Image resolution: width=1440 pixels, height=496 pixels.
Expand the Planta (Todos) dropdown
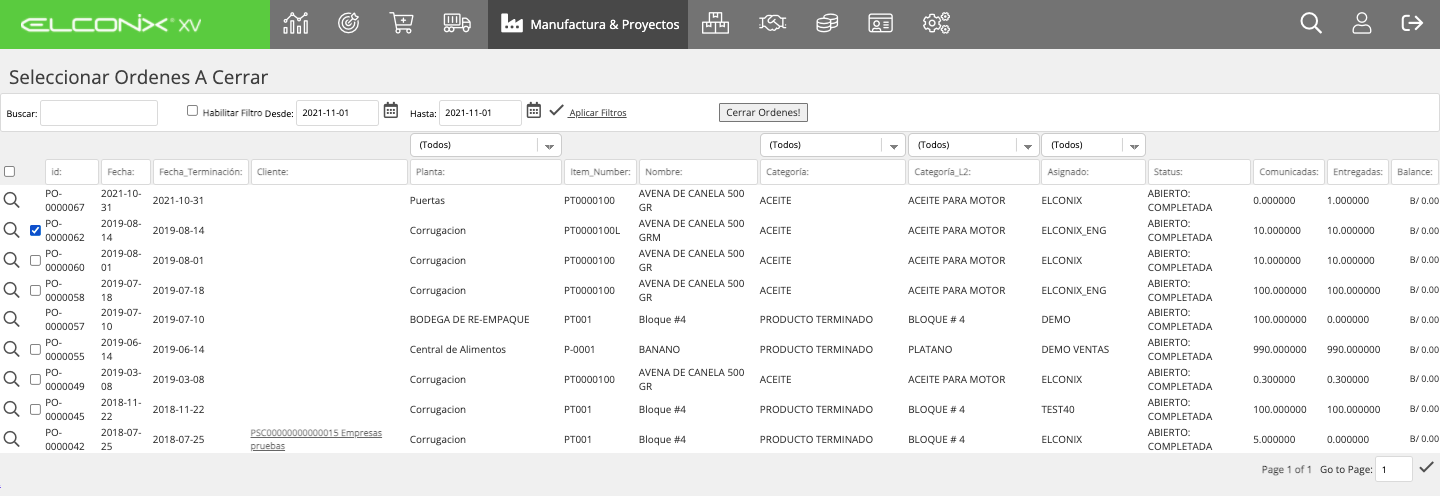pos(486,145)
